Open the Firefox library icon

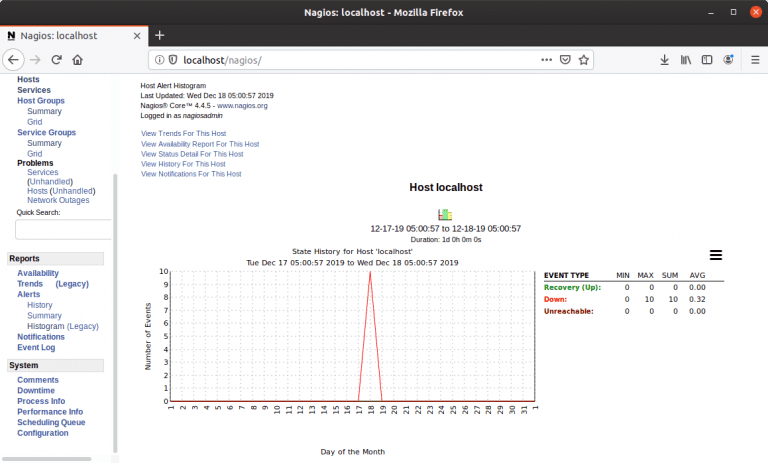[x=686, y=60]
